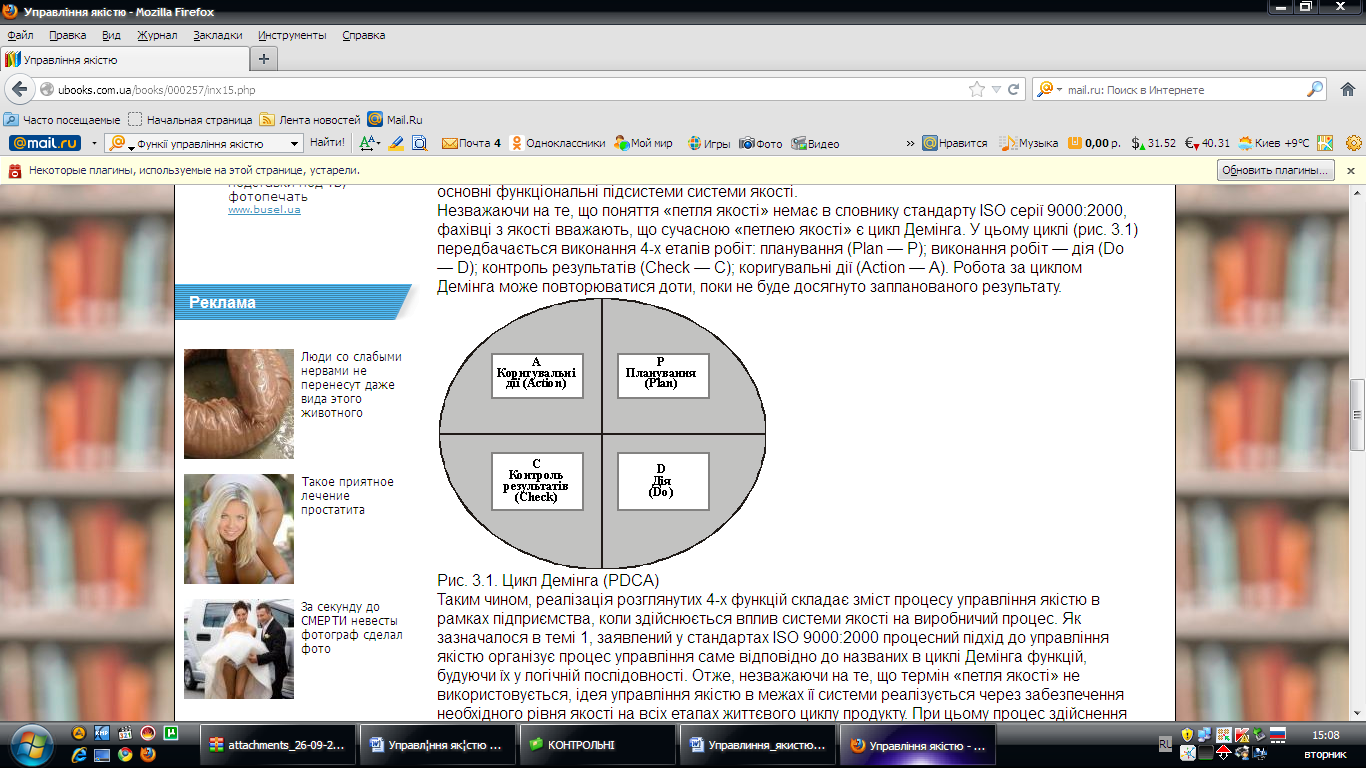This screenshot has height=768, width=1366.
Task: Expand hidden toolbar items with the » chevron
Action: (x=910, y=143)
